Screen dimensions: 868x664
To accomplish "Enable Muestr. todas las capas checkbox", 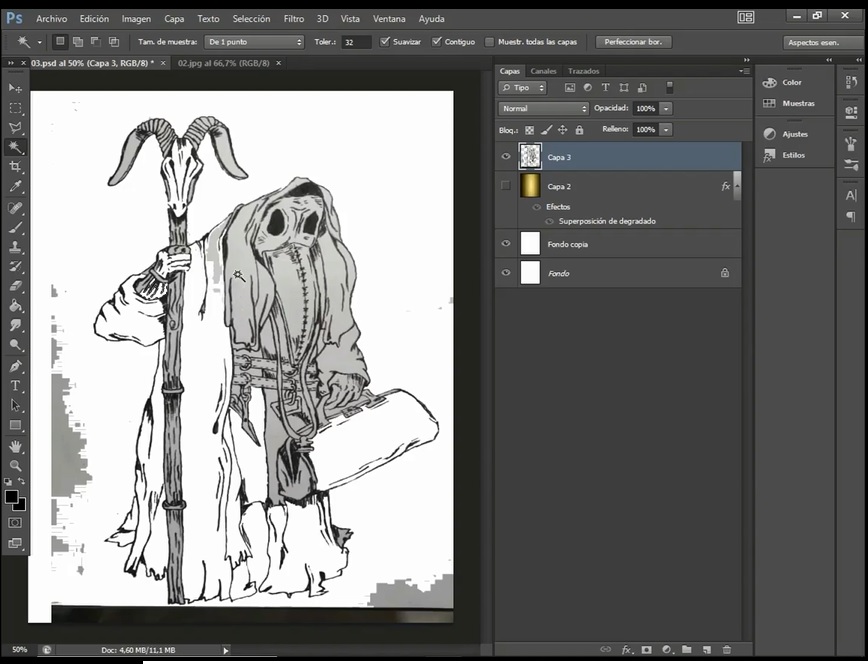I will (x=489, y=42).
